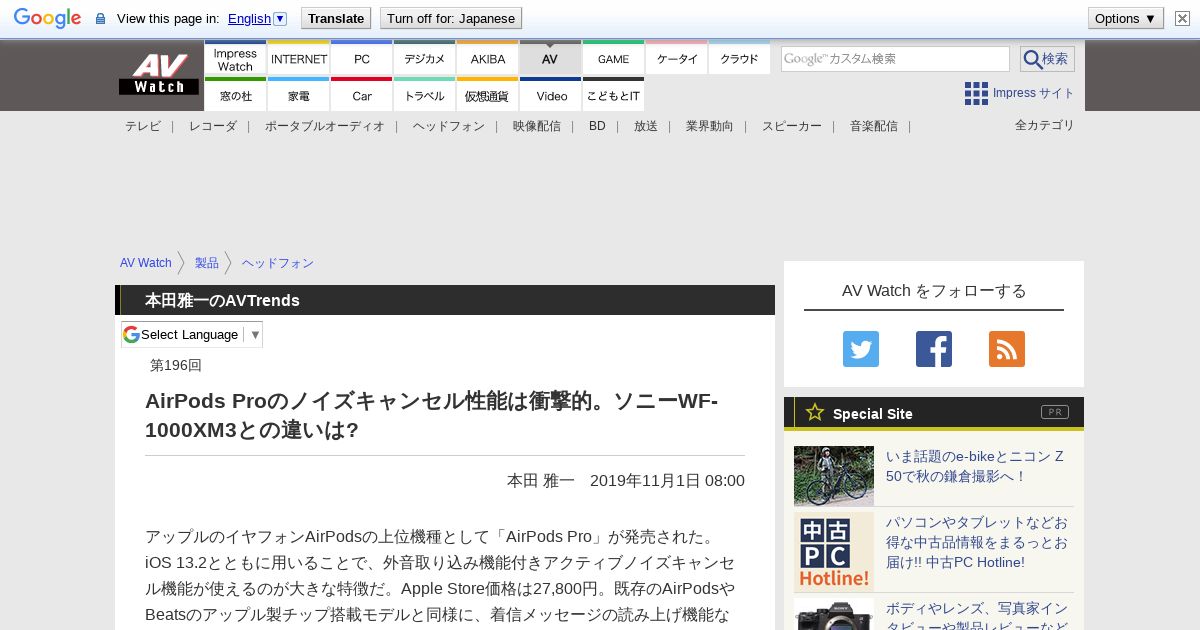The height and width of the screenshot is (630, 1200).
Task: Open the 仮想通貨 tab
Action: point(488,95)
